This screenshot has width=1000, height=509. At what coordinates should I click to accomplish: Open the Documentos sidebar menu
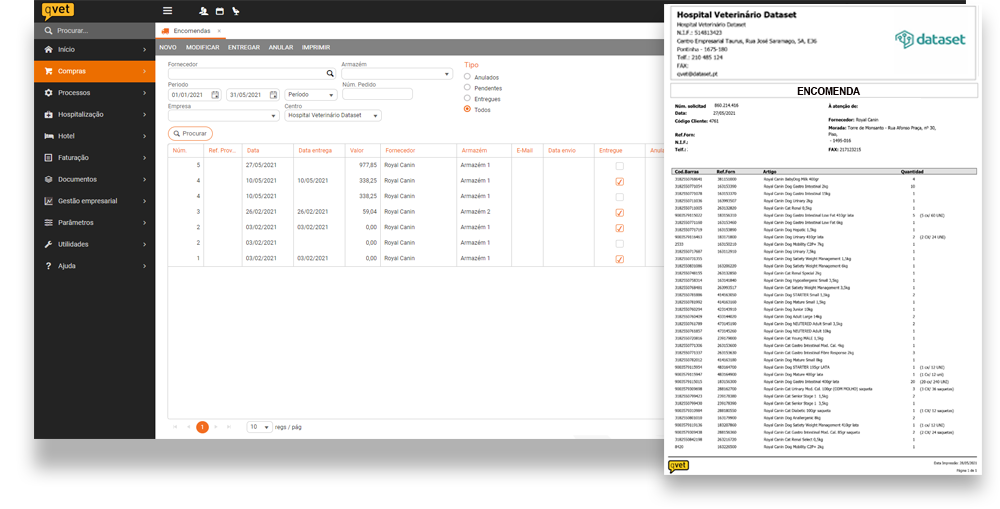tap(94, 179)
